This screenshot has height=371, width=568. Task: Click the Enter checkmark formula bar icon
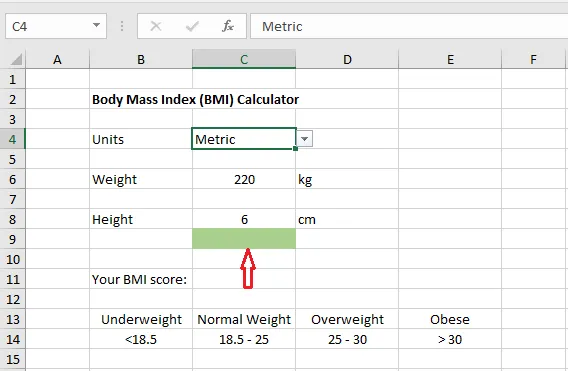[x=192, y=26]
